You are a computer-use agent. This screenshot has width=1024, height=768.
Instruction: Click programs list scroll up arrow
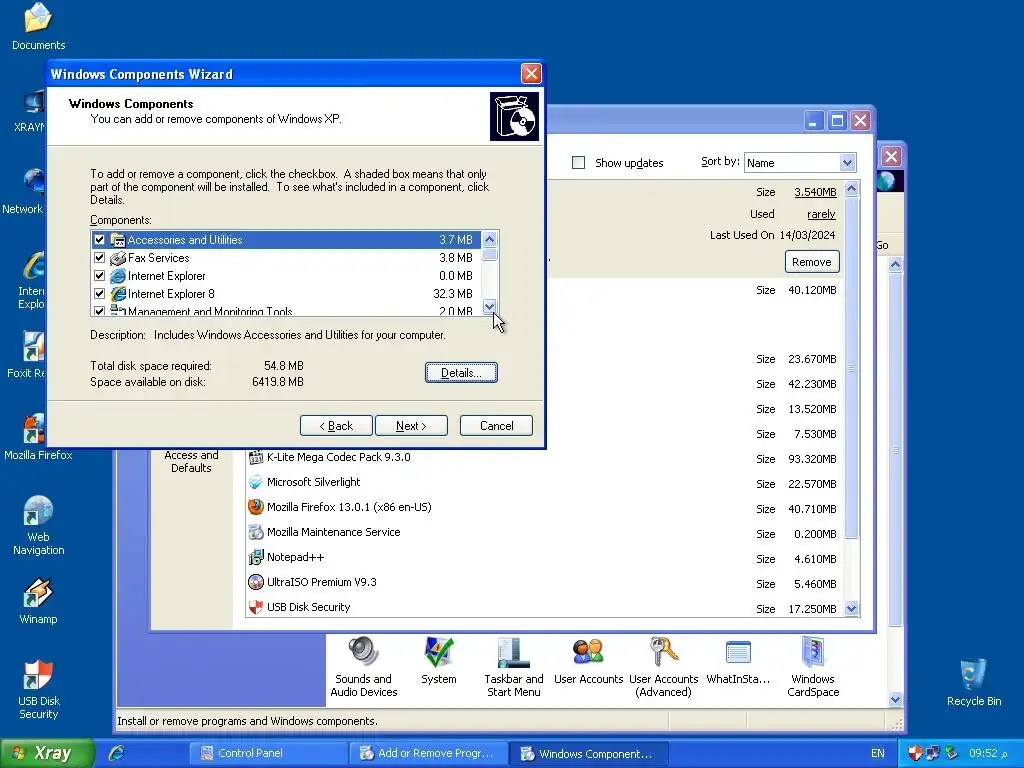coord(851,189)
